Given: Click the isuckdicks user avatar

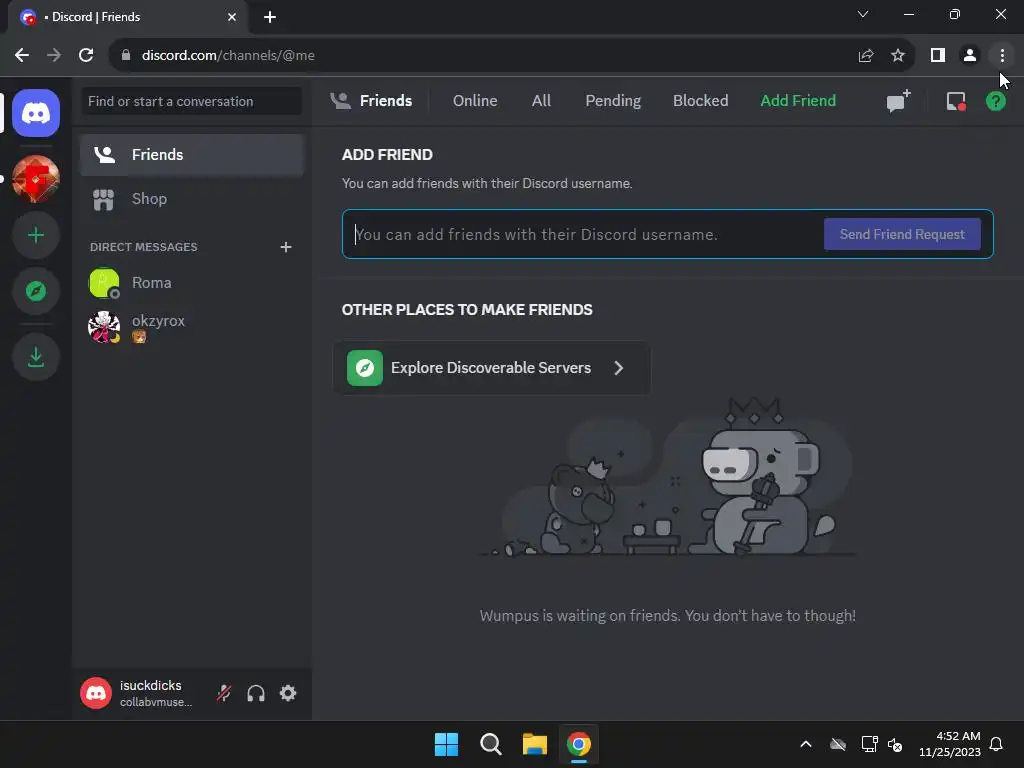Looking at the screenshot, I should pos(96,693).
